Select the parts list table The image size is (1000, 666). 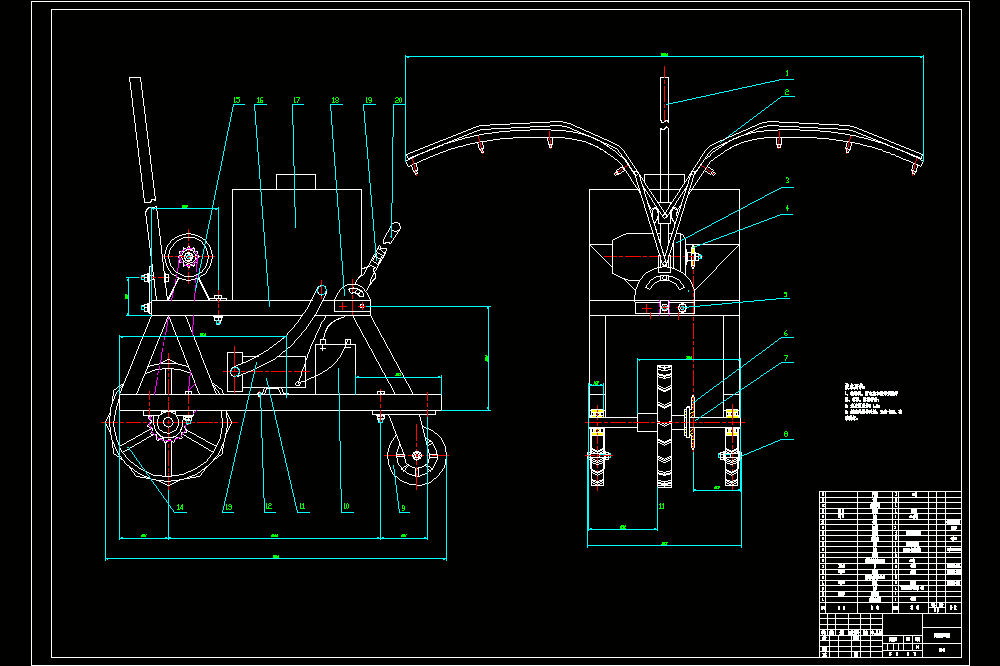click(890, 552)
